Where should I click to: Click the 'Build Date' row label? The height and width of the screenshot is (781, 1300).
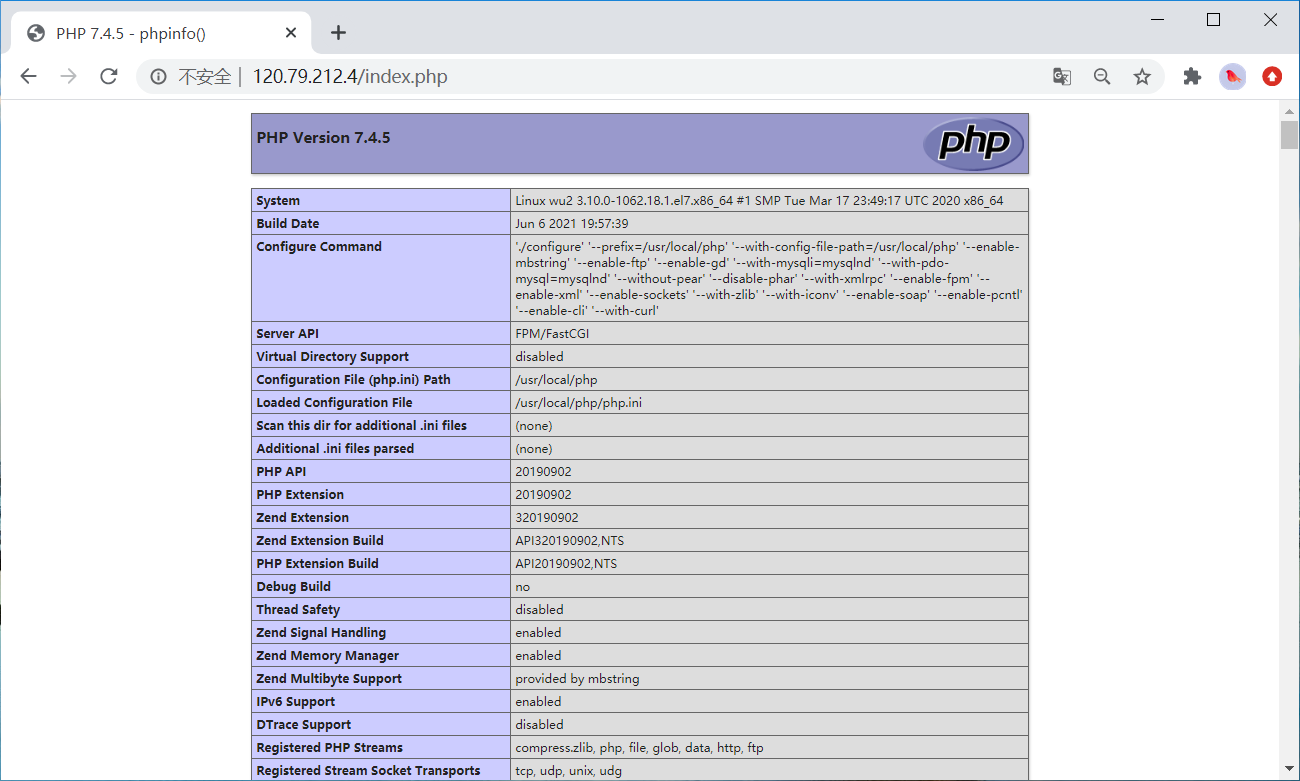[288, 224]
